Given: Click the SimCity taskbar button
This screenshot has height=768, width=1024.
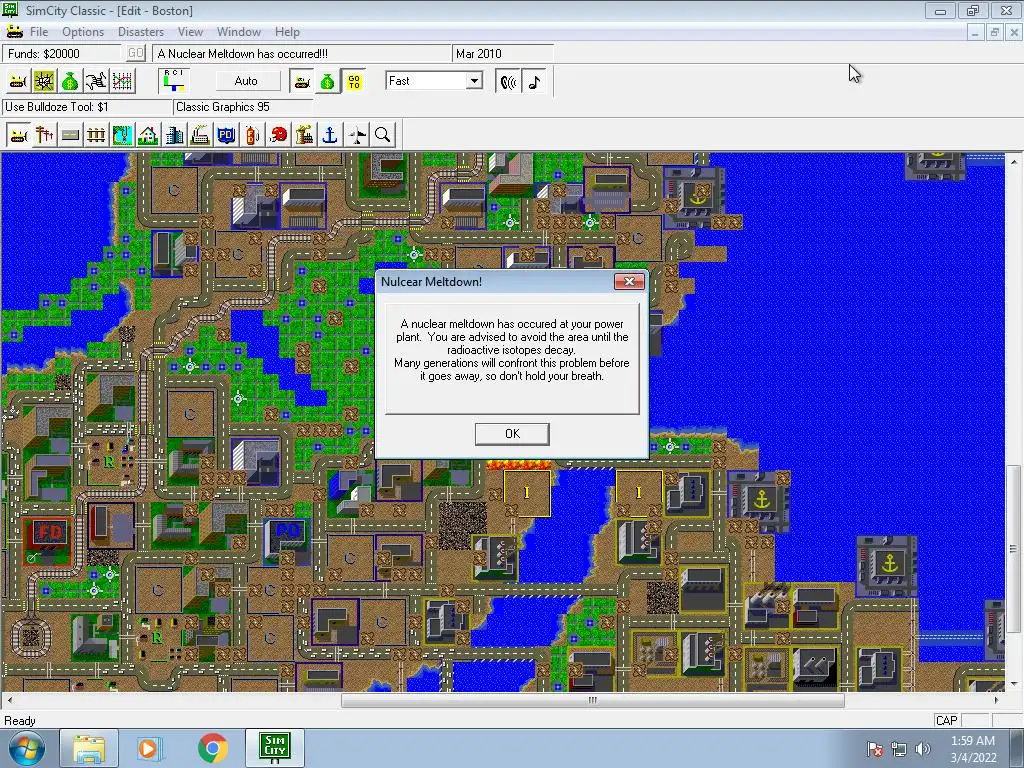Looking at the screenshot, I should tap(275, 748).
